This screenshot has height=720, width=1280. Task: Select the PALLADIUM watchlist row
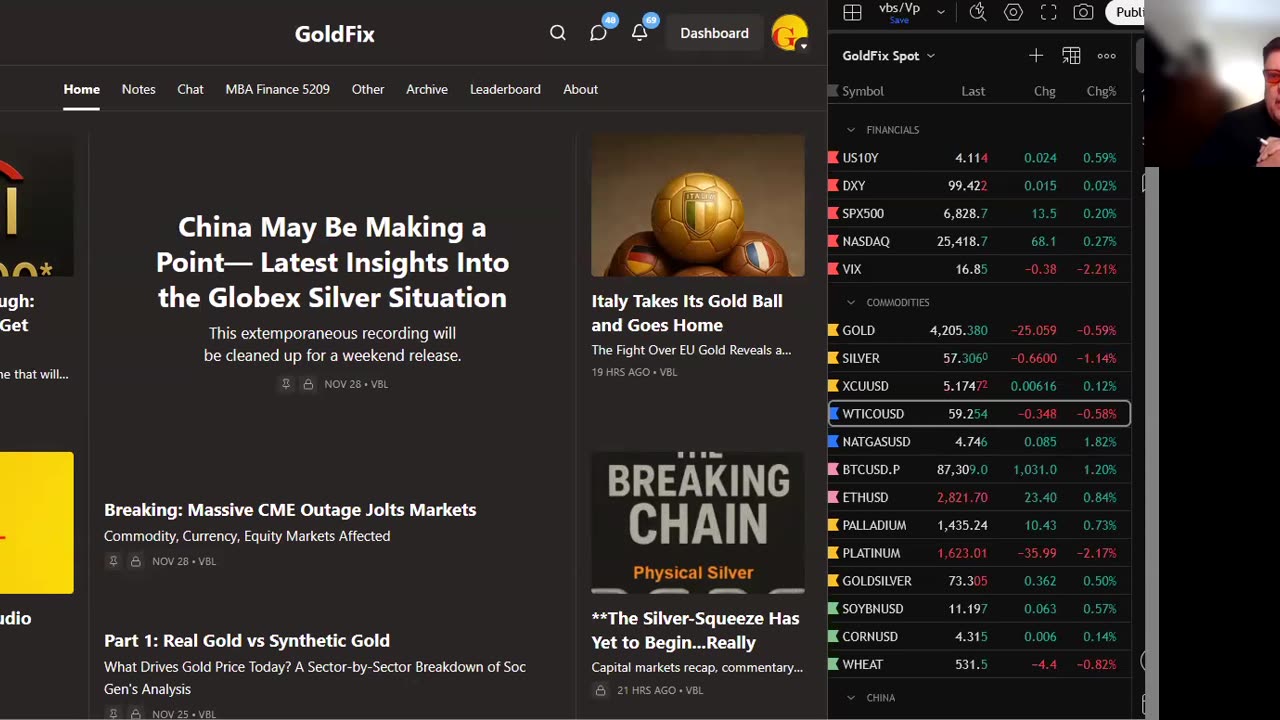coord(980,525)
